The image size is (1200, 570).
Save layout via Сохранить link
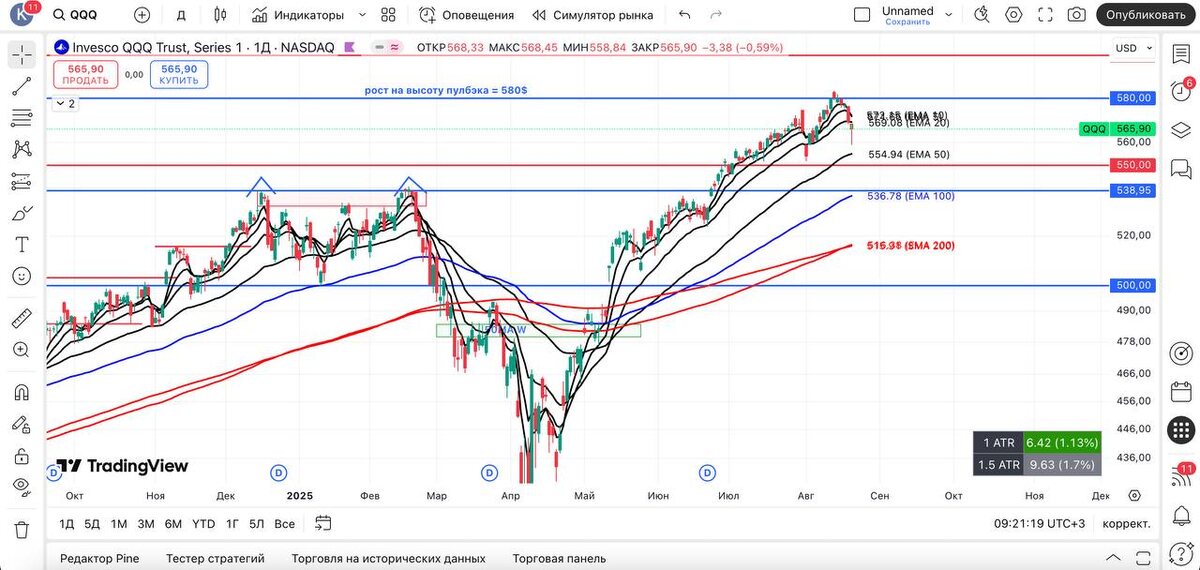(907, 22)
